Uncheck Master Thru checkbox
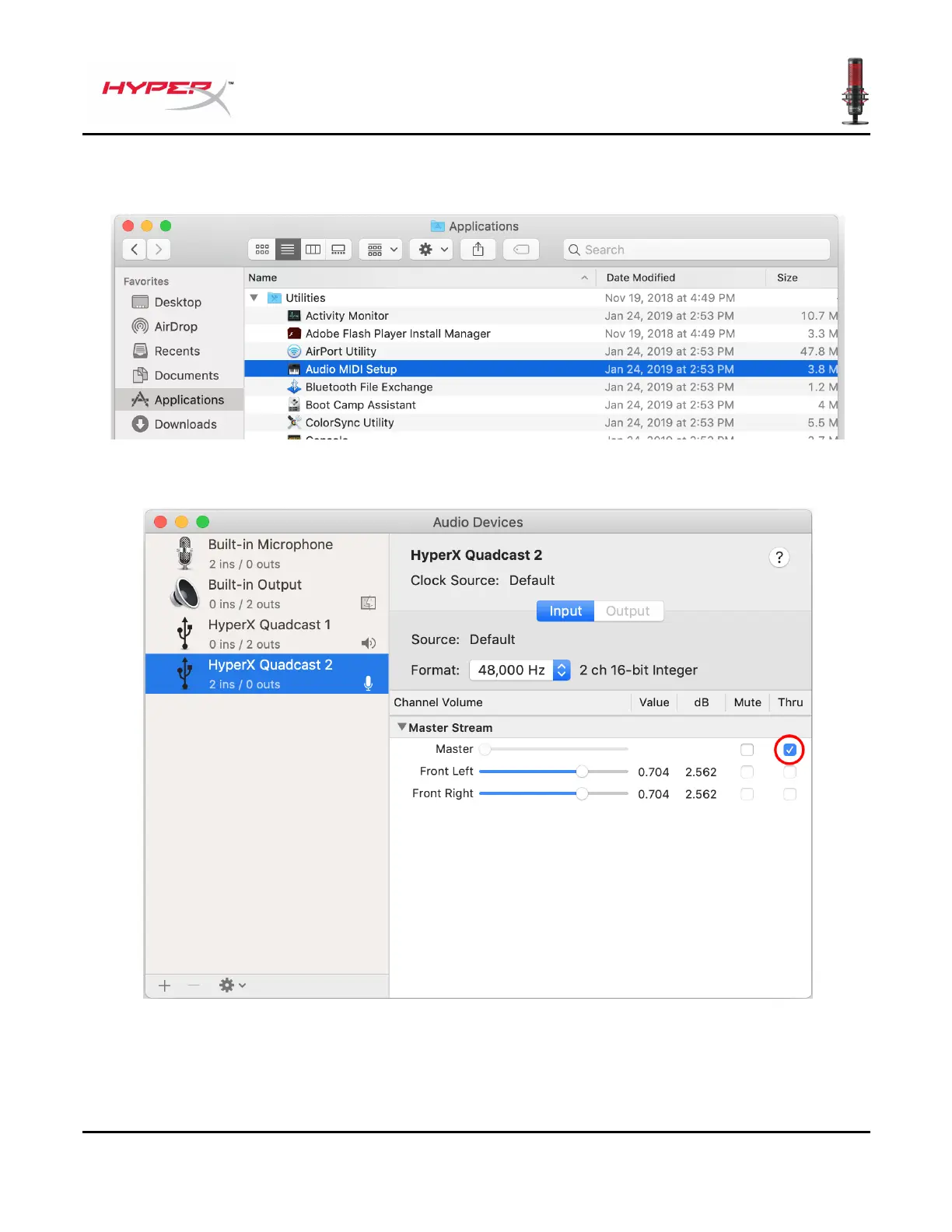Image resolution: width=952 pixels, height=1232 pixels. 790,750
